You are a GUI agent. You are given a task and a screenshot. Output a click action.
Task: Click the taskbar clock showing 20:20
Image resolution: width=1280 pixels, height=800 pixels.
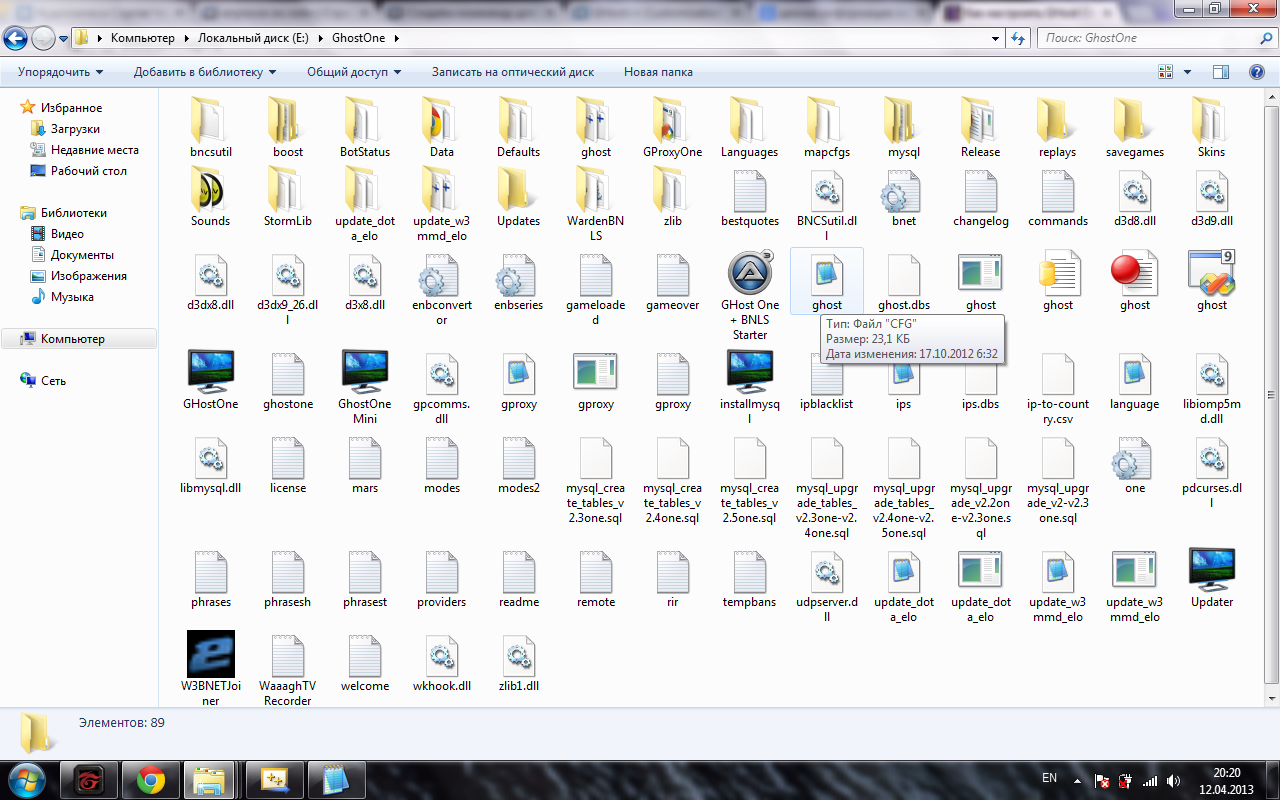pos(1226,780)
